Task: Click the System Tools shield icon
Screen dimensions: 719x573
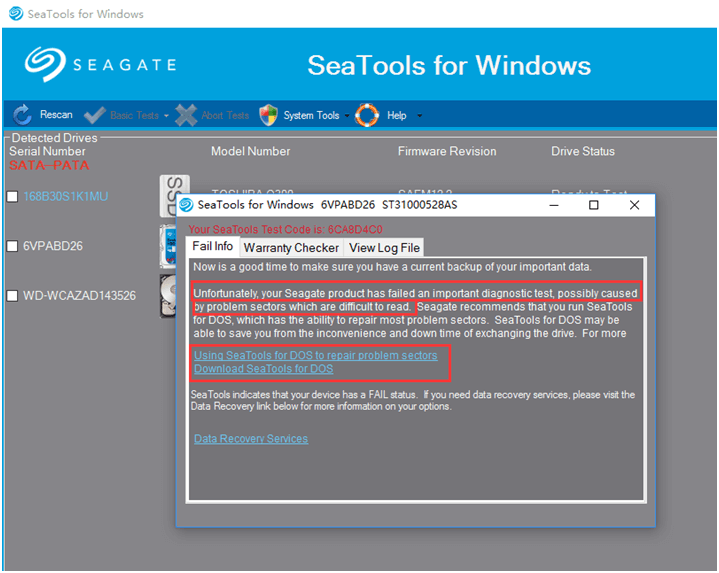Action: [x=268, y=115]
